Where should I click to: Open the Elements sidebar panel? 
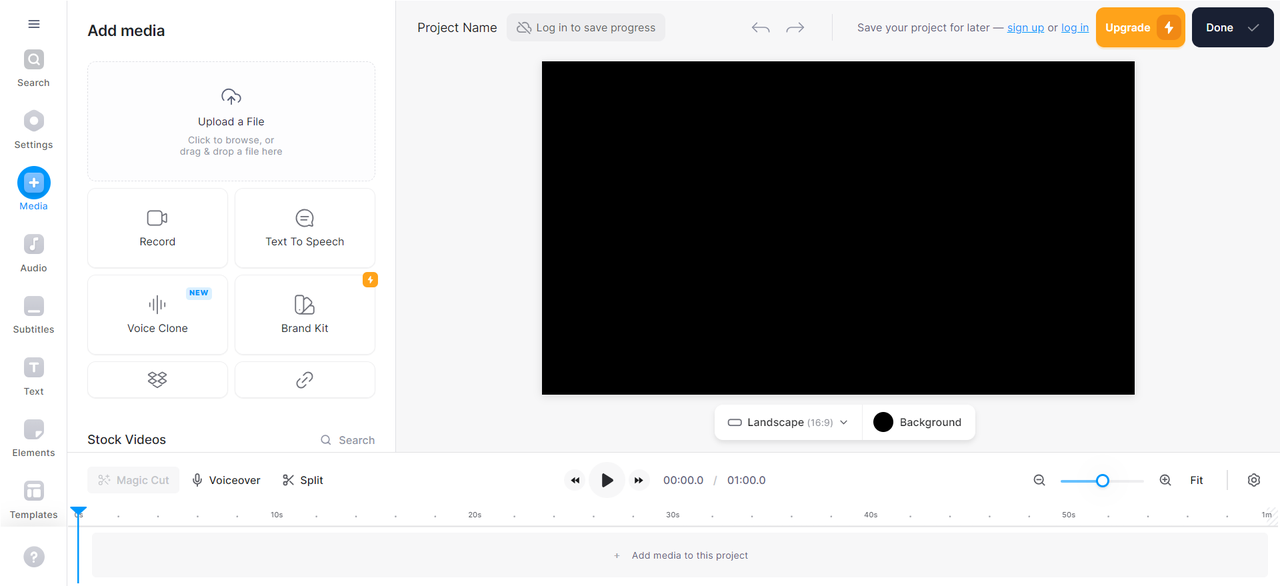tap(34, 438)
